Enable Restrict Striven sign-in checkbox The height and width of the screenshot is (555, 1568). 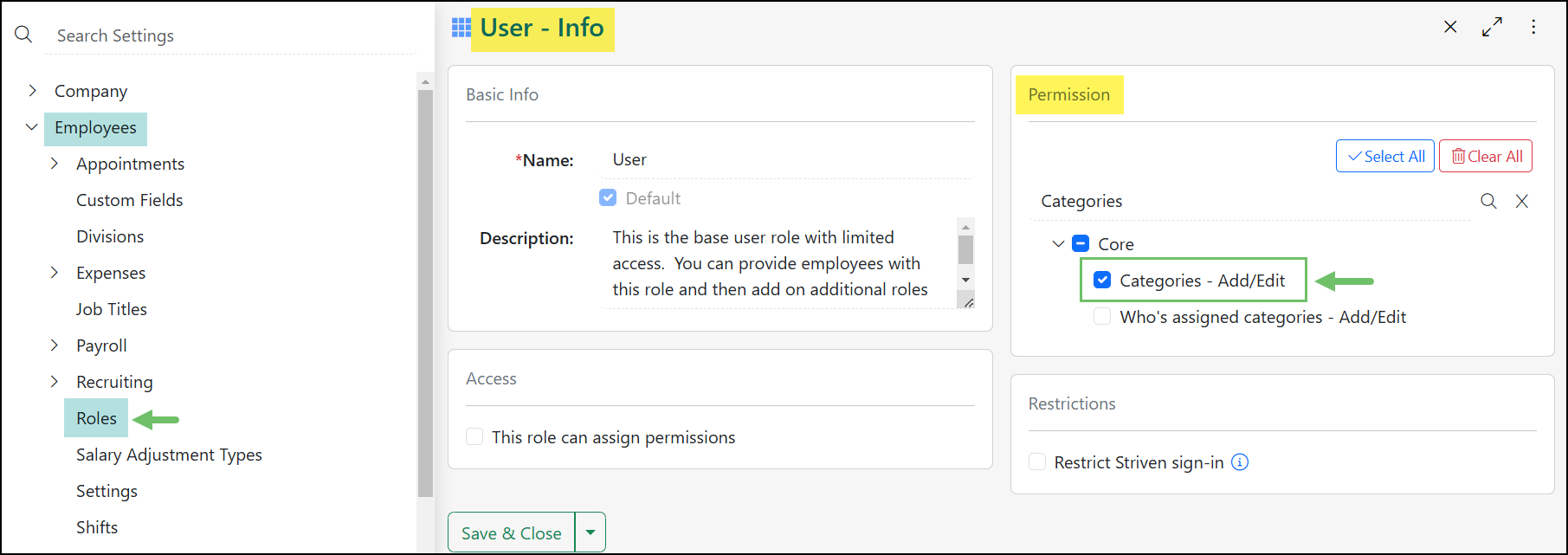tap(1037, 461)
